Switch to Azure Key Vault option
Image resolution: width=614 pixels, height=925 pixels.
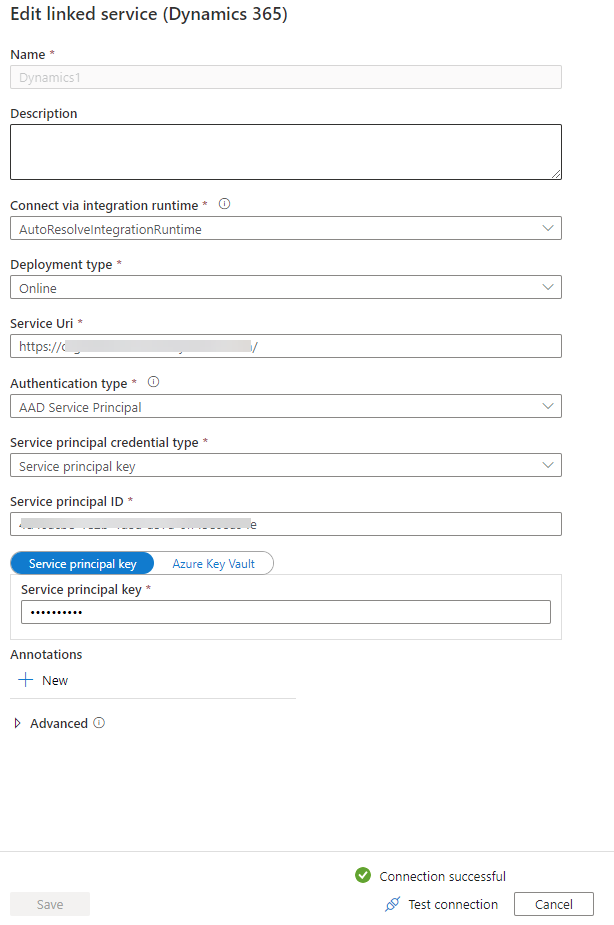pyautogui.click(x=214, y=563)
